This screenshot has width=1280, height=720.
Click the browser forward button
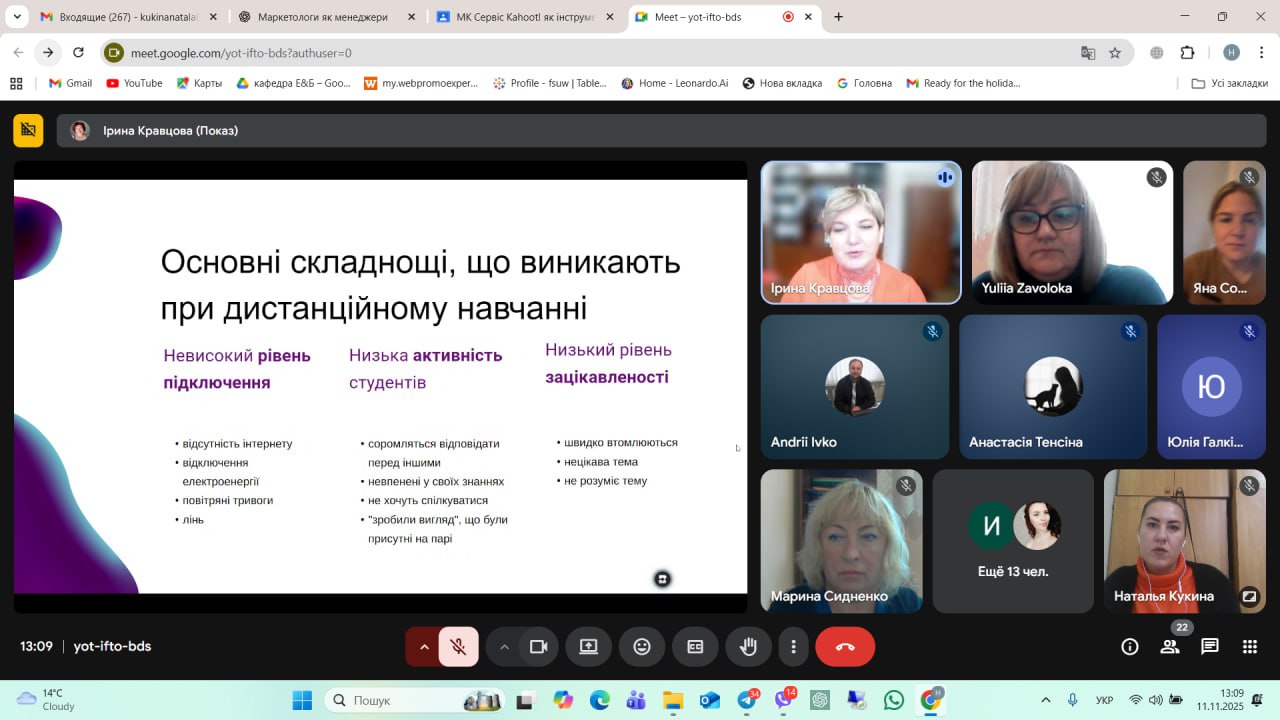point(48,53)
